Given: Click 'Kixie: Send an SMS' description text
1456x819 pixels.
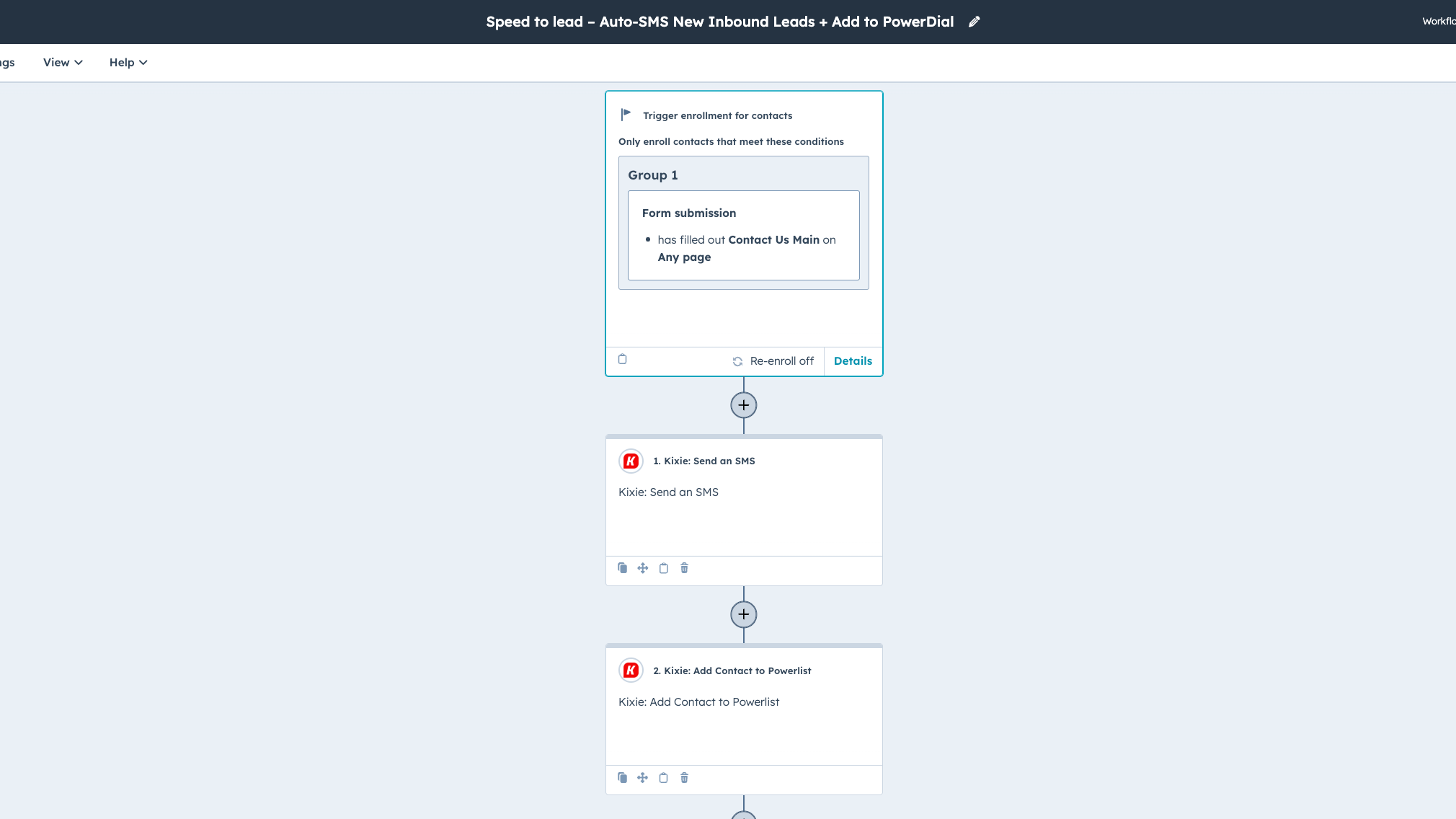Looking at the screenshot, I should [668, 492].
